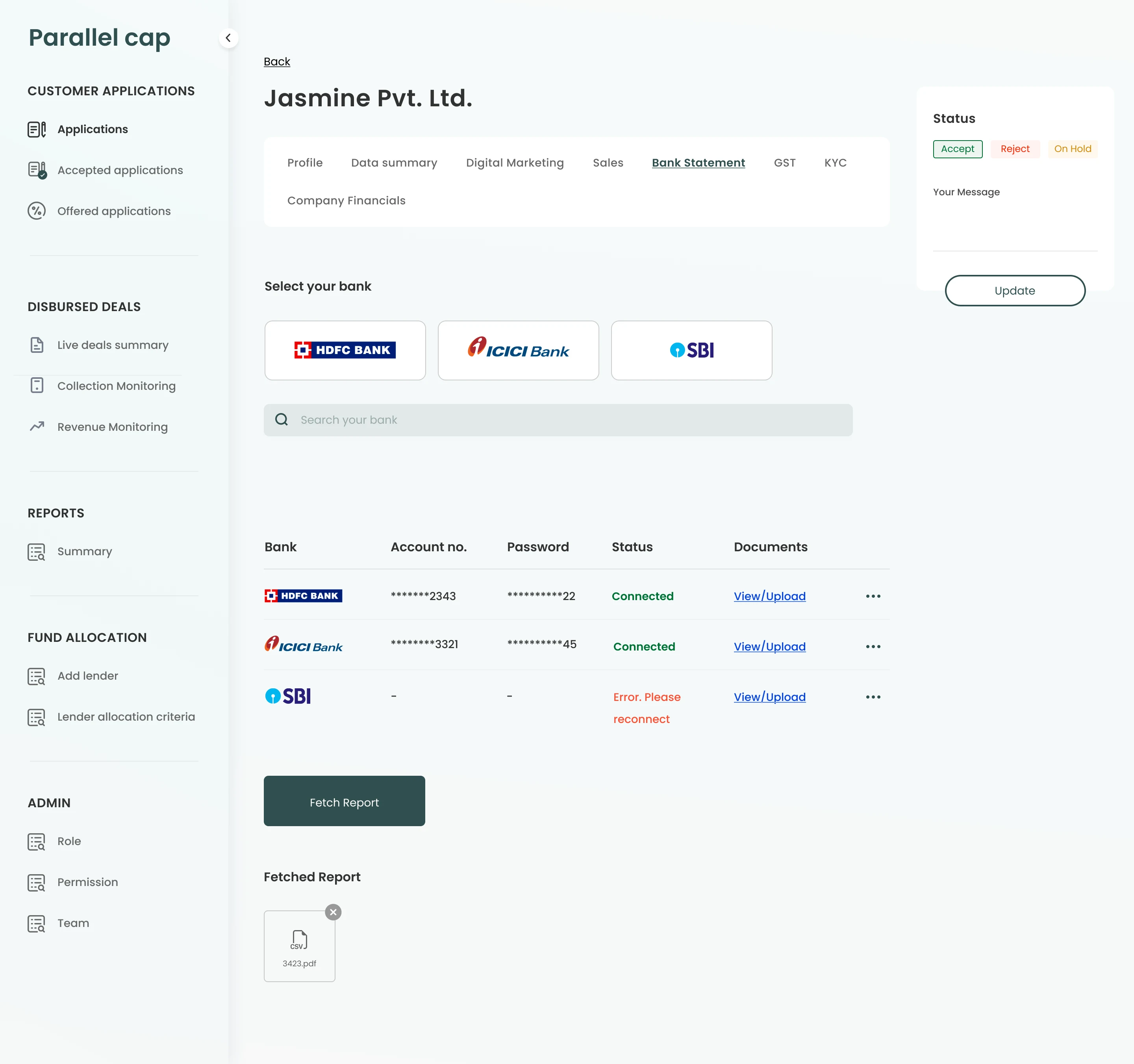Click the Revenue Monitoring trend icon
This screenshot has height=1064, width=1134.
coord(37,426)
